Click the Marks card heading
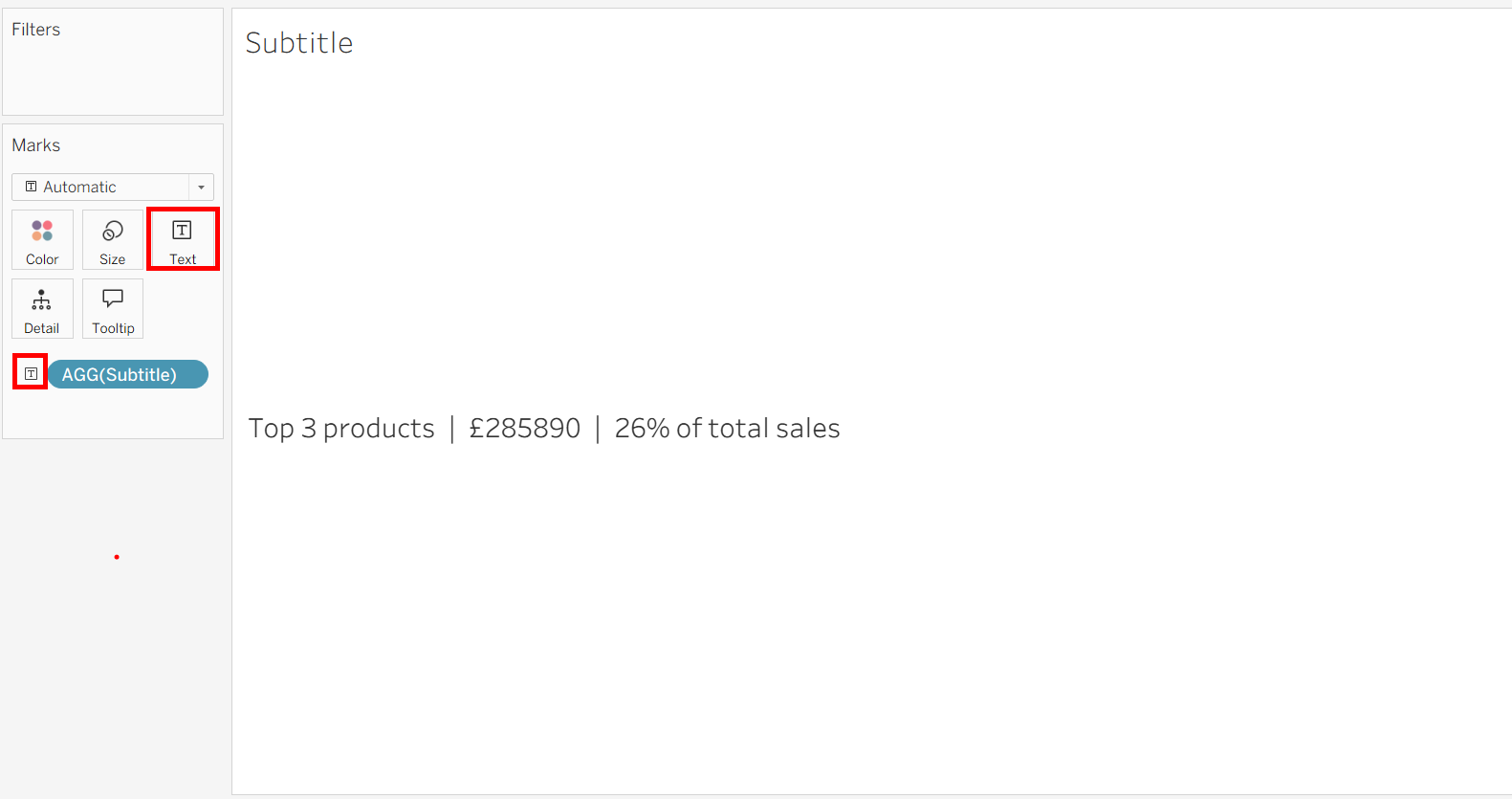This screenshot has width=1512, height=799. pos(36,145)
